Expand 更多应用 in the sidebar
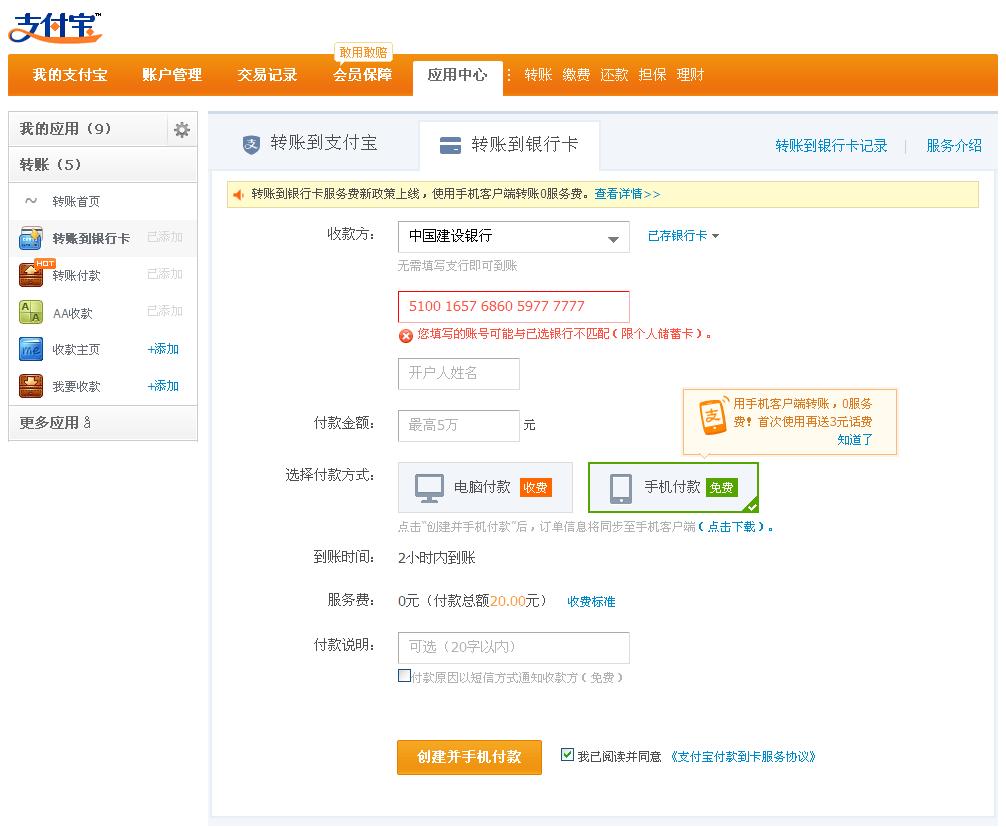 (55, 423)
